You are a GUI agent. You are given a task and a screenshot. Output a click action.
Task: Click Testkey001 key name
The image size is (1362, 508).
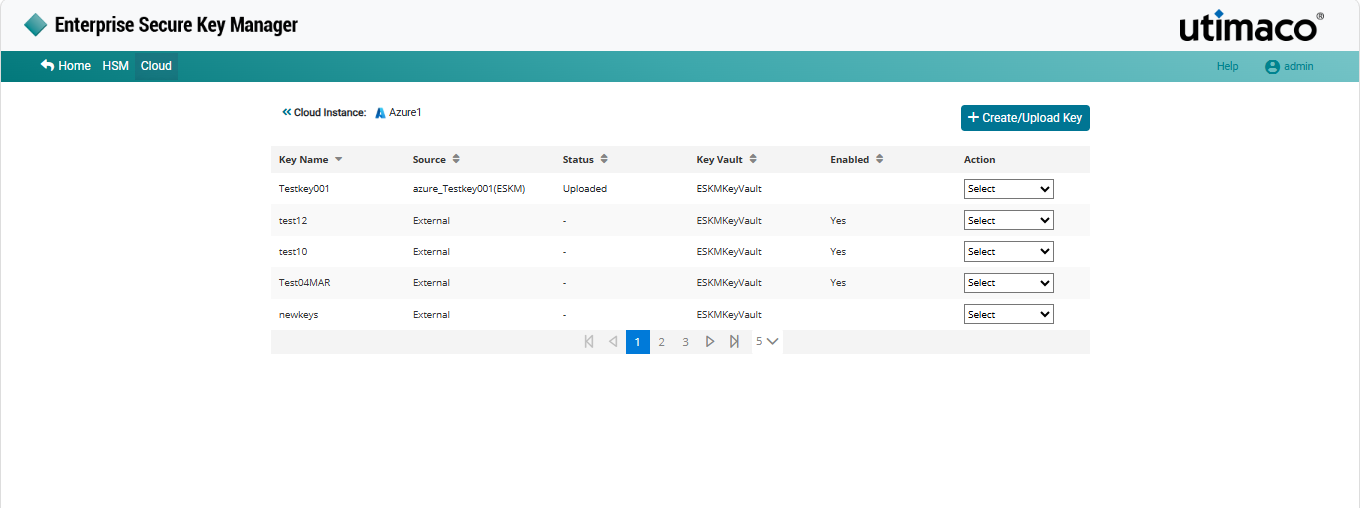(304, 189)
